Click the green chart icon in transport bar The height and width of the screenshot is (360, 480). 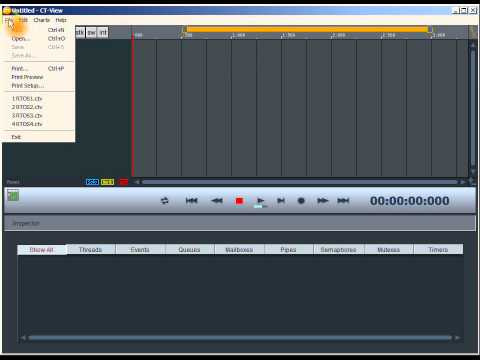coord(13,195)
